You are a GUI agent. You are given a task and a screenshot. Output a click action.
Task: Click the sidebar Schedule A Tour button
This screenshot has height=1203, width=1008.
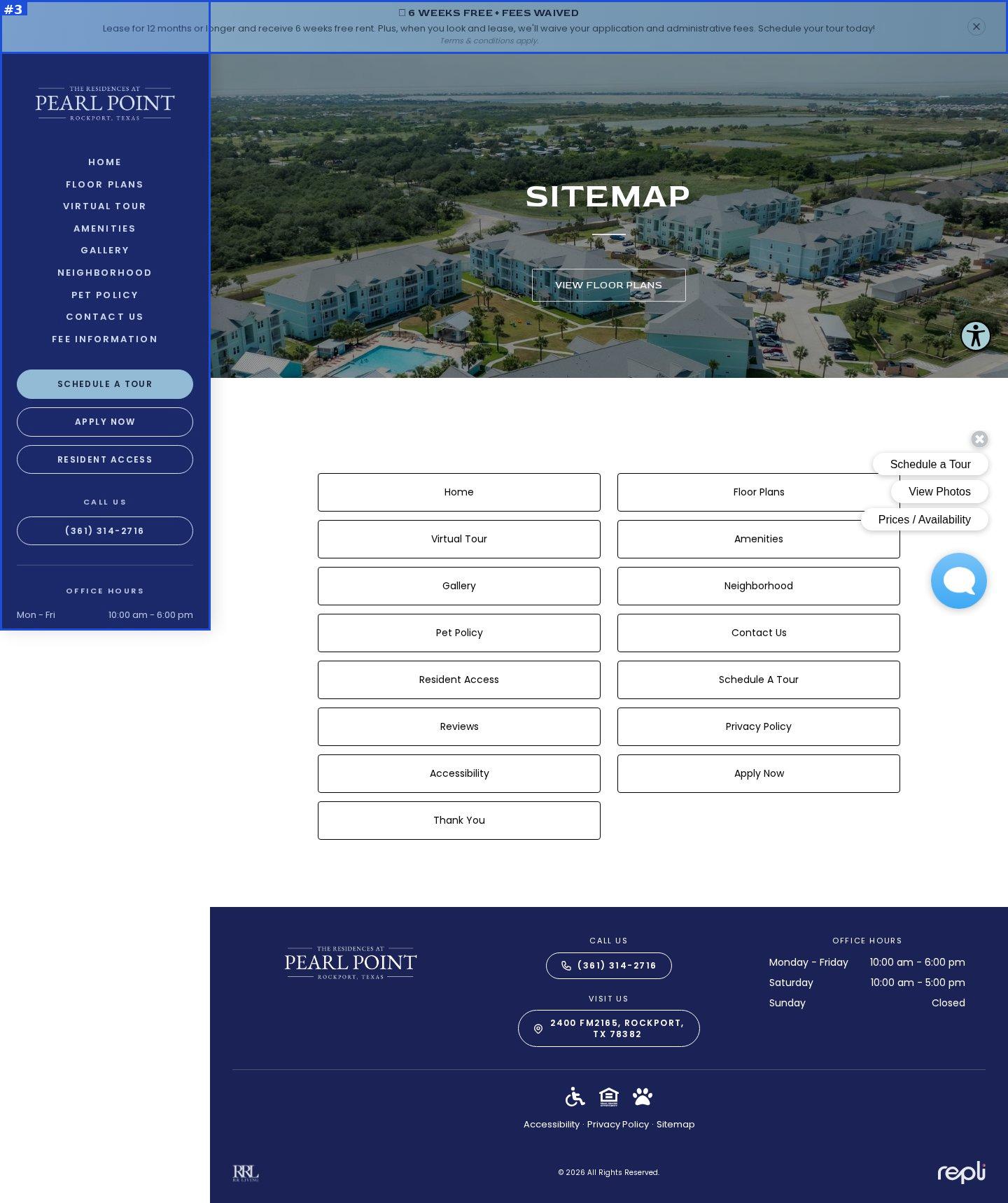[x=105, y=384]
